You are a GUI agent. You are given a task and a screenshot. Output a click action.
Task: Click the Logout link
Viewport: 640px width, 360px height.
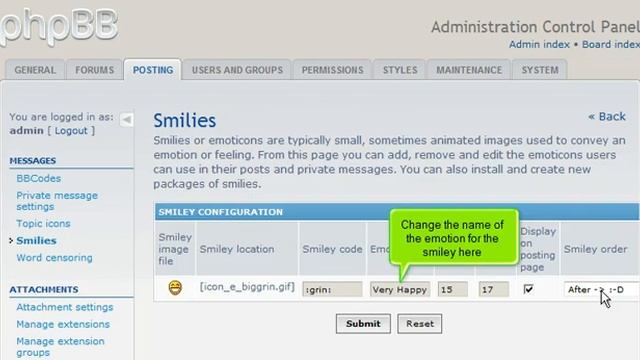pos(71,131)
